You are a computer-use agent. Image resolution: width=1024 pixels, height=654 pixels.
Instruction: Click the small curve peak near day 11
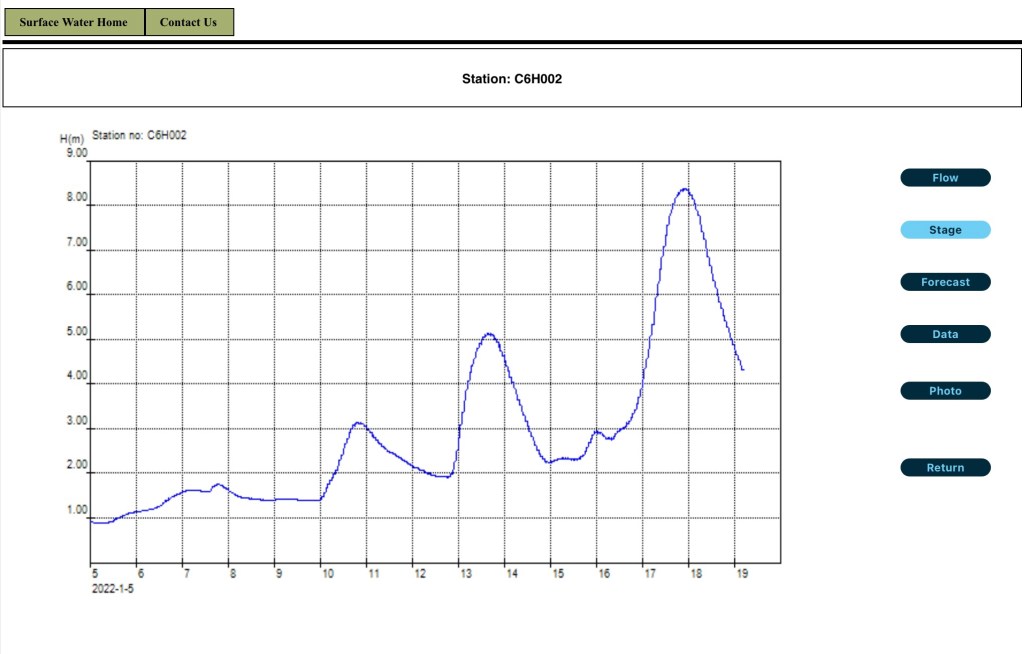pos(358,423)
